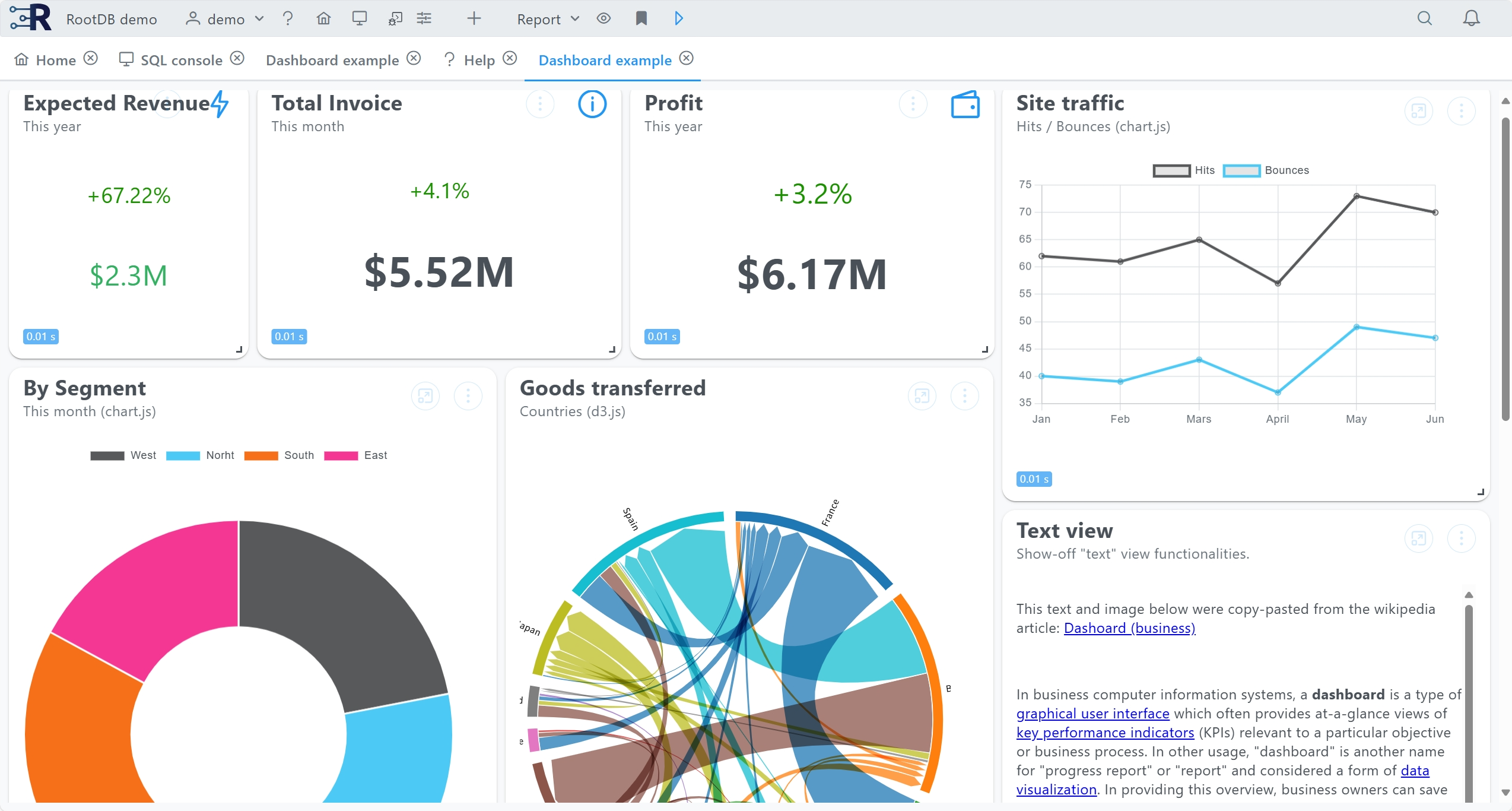Toggle Bounces series in chart legend
Screen dimensions: 1512x811
tap(1266, 170)
